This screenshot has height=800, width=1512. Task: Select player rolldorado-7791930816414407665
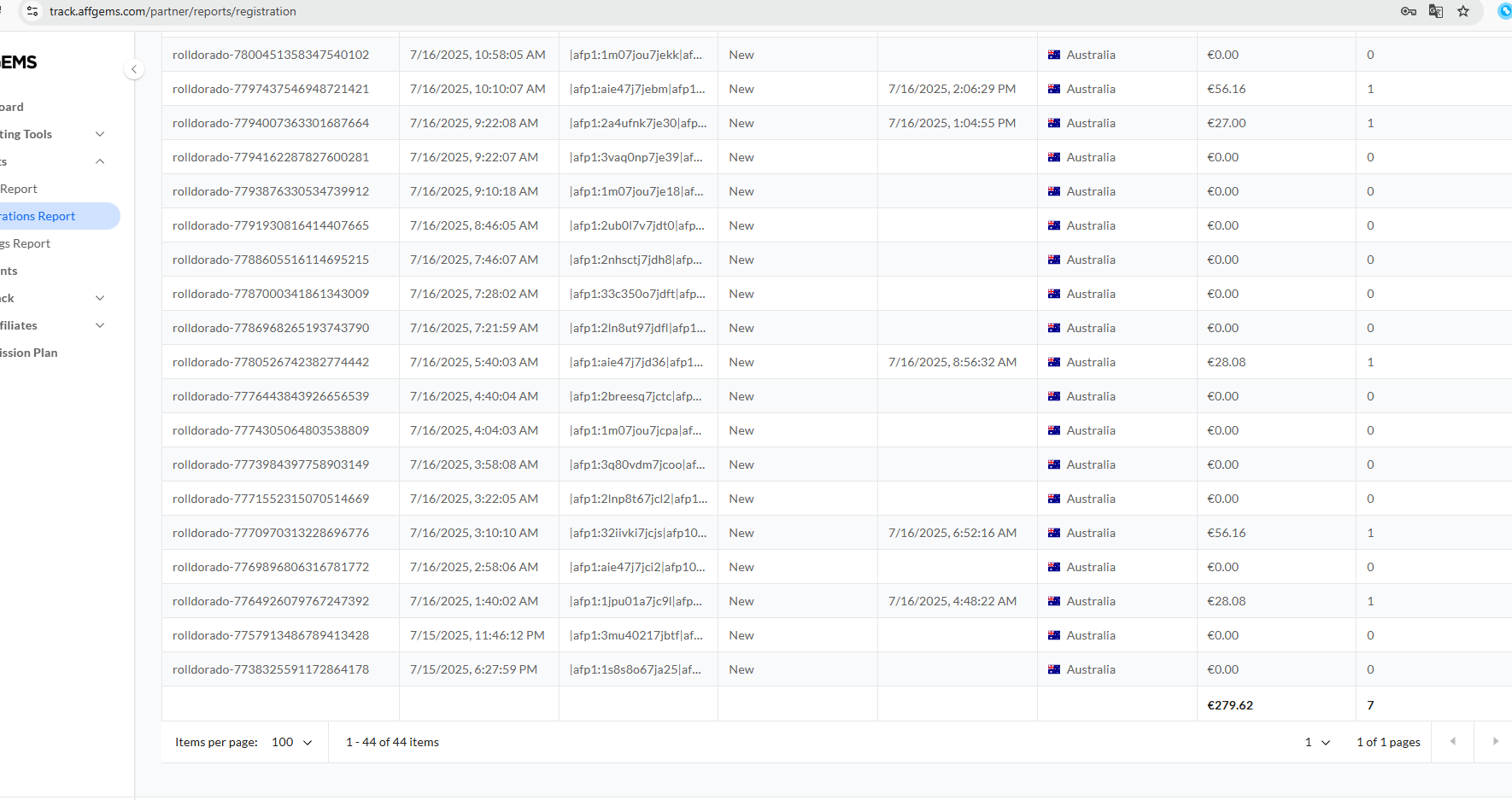pyautogui.click(x=271, y=225)
